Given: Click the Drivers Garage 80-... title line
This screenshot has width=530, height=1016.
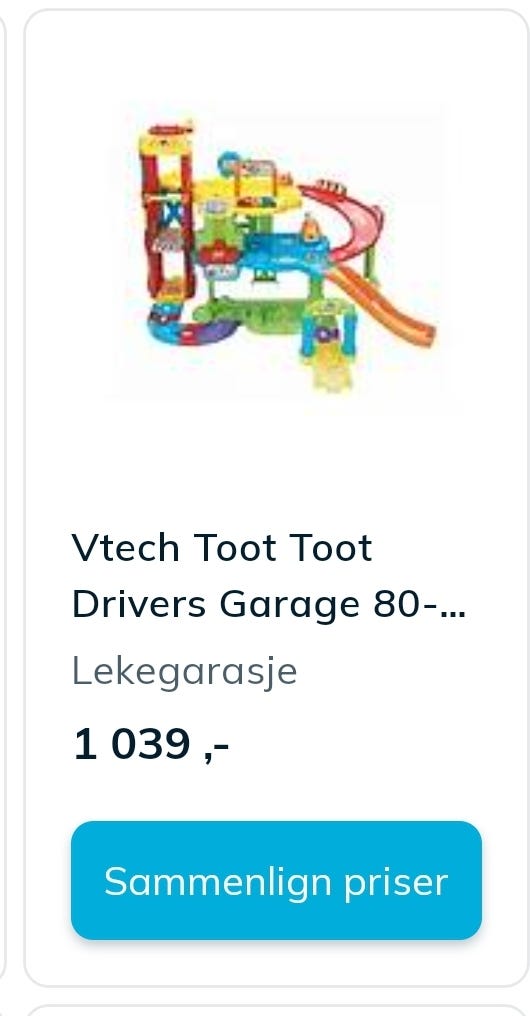Looking at the screenshot, I should coord(268,604).
